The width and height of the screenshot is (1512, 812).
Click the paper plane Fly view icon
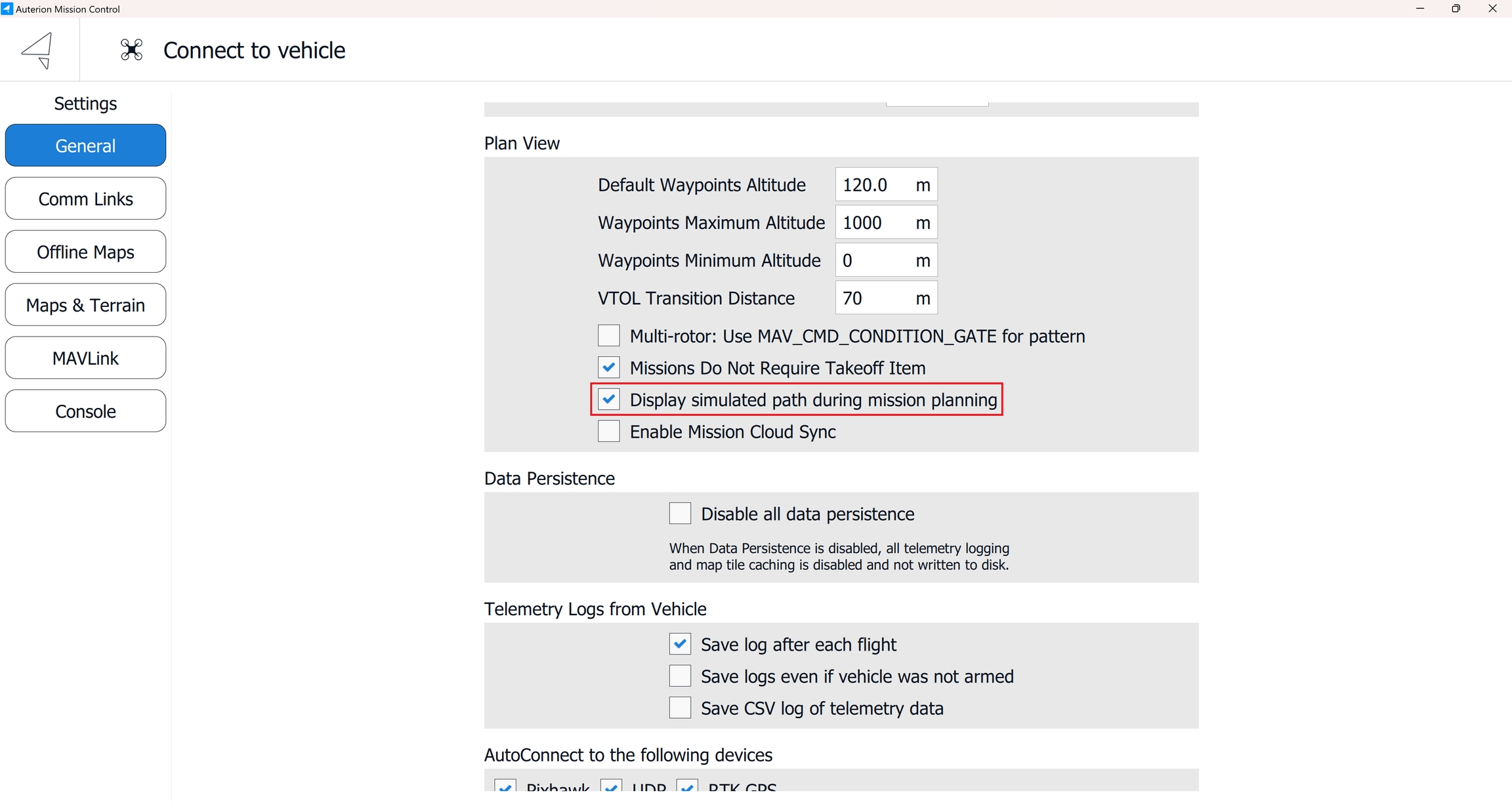38,50
